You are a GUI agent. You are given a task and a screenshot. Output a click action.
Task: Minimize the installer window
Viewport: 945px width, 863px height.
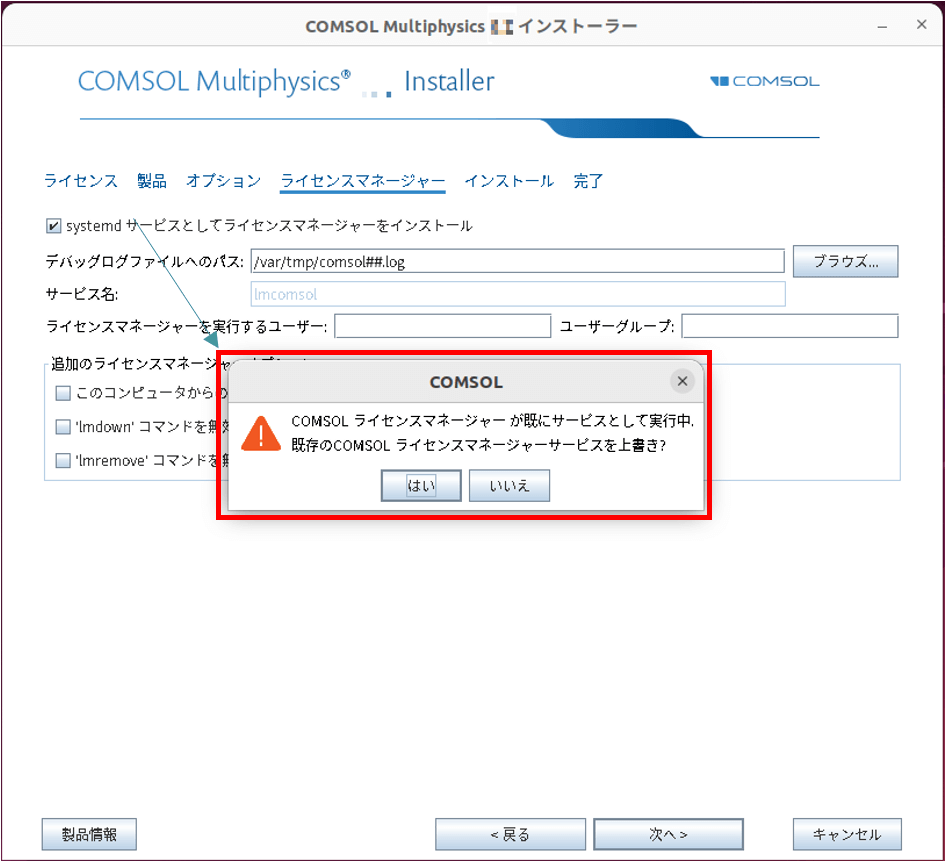(882, 26)
